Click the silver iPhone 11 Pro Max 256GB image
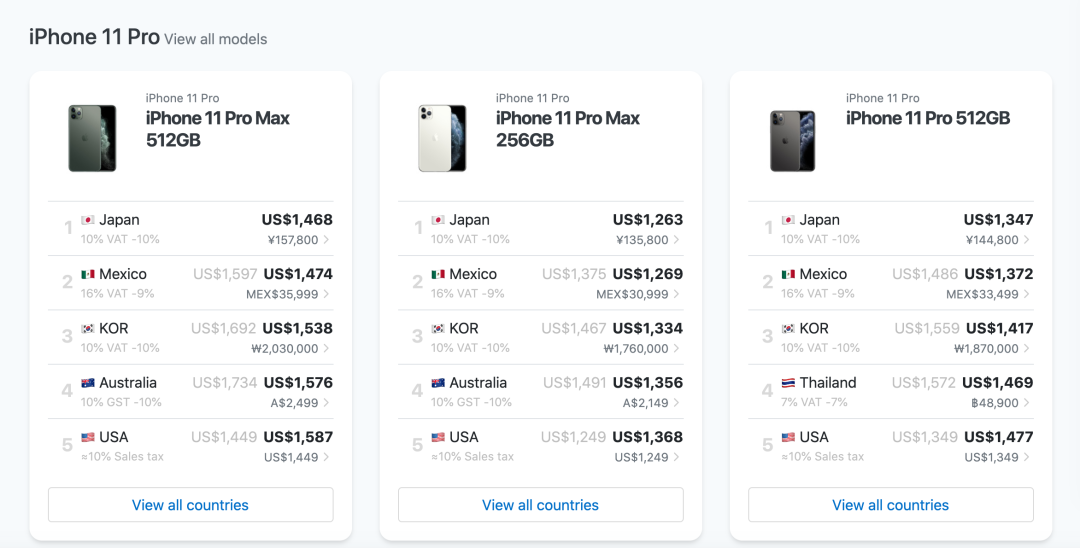Image resolution: width=1080 pixels, height=548 pixels. click(x=442, y=138)
